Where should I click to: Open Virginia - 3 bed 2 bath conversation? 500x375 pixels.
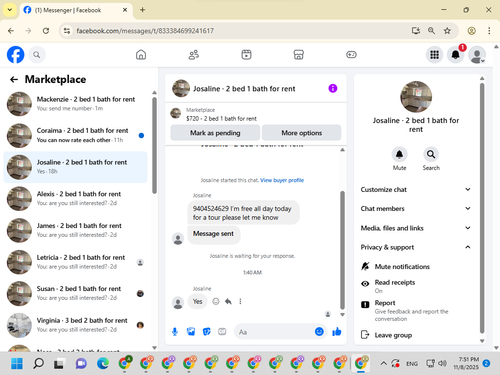point(75,325)
